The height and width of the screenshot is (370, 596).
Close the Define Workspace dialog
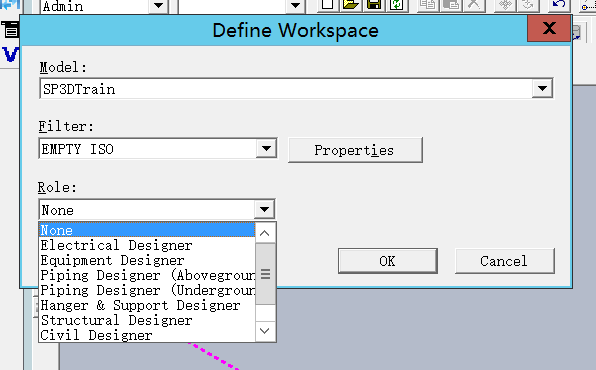[549, 29]
